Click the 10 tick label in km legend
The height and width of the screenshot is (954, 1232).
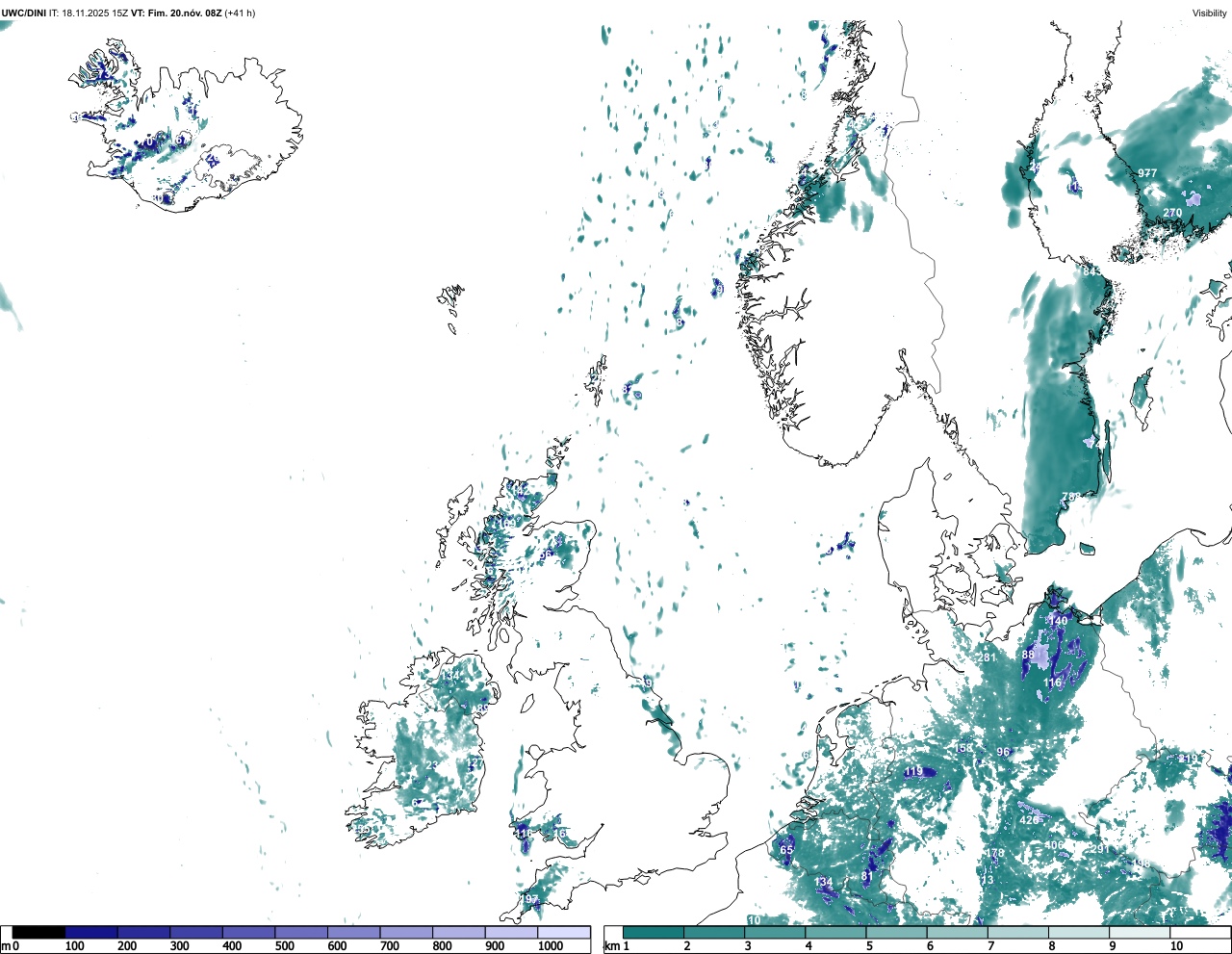[x=1176, y=946]
